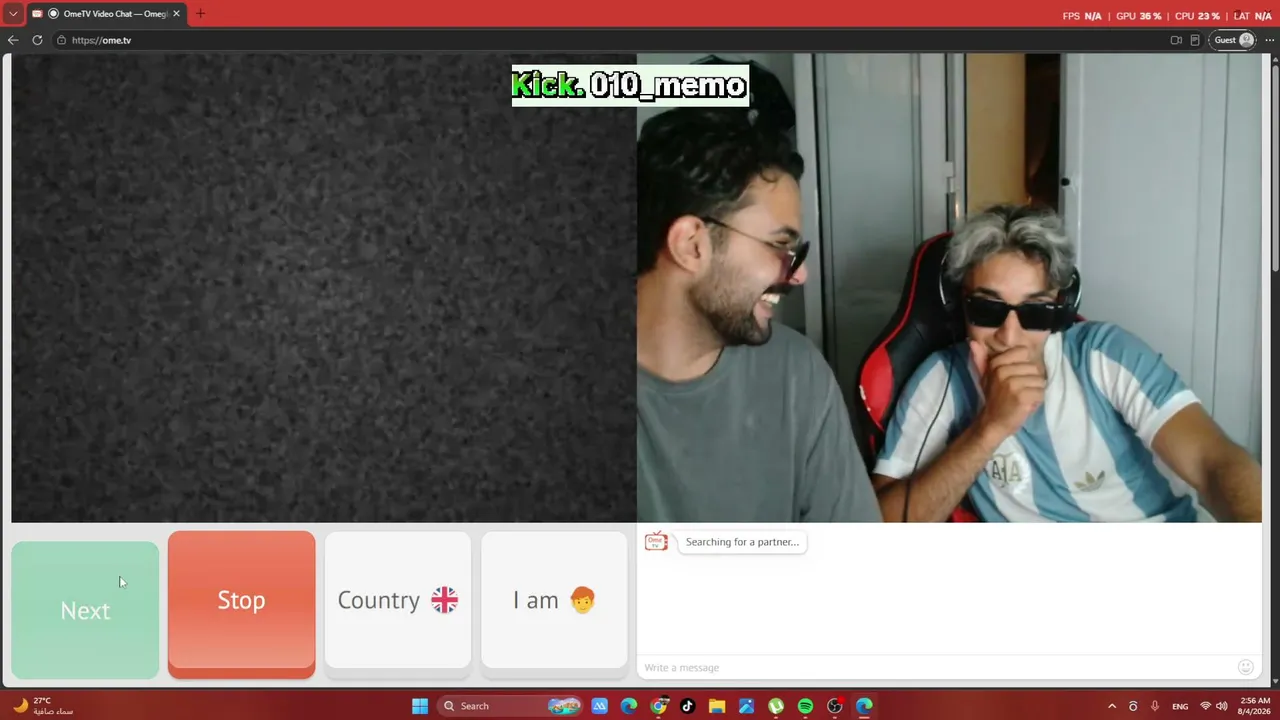This screenshot has height=720, width=1280.
Task: Click the tray icon left of microphone
Action: pos(1133,706)
